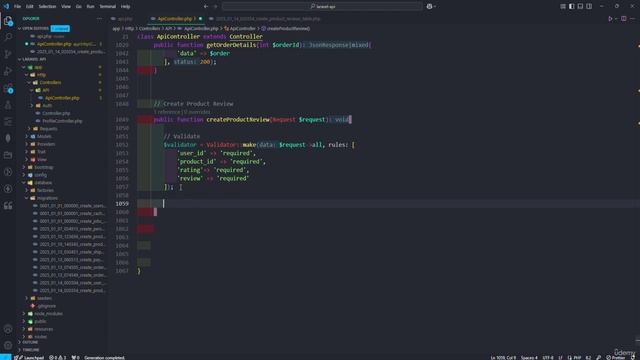
Task: Select the .gitignore file
Action: pos(47,306)
